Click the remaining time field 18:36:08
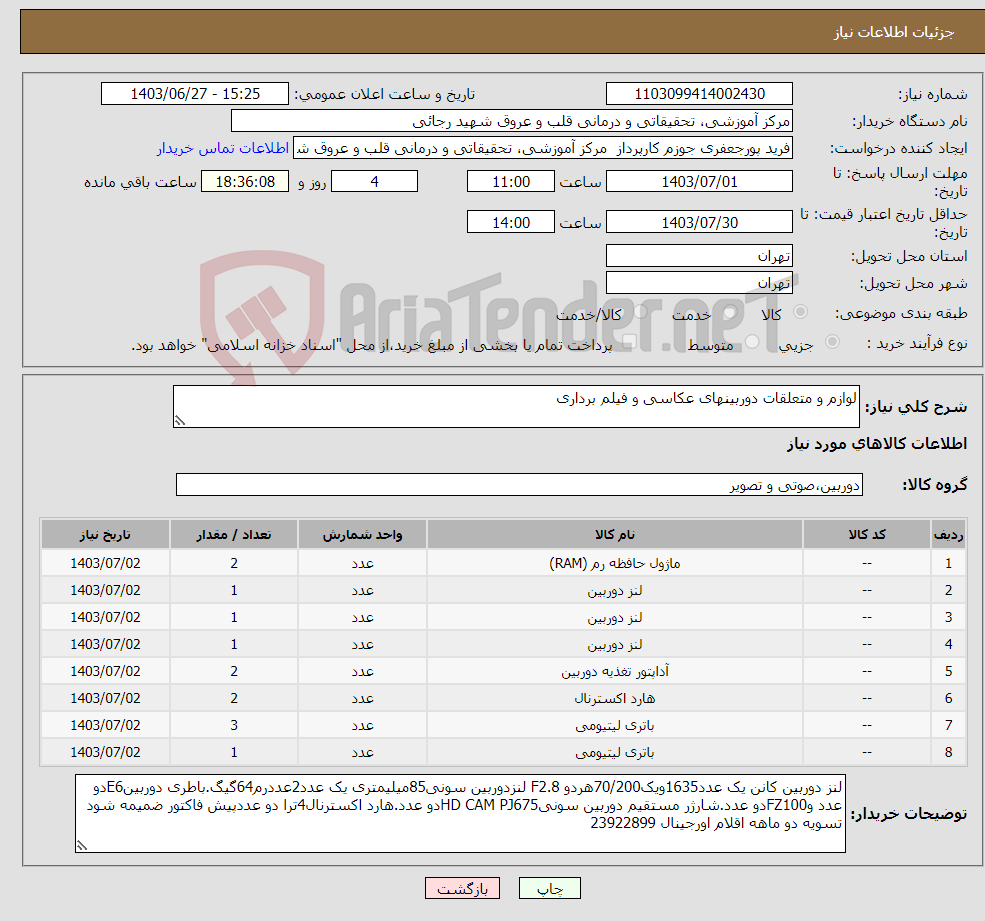This screenshot has width=985, height=921. click(245, 182)
